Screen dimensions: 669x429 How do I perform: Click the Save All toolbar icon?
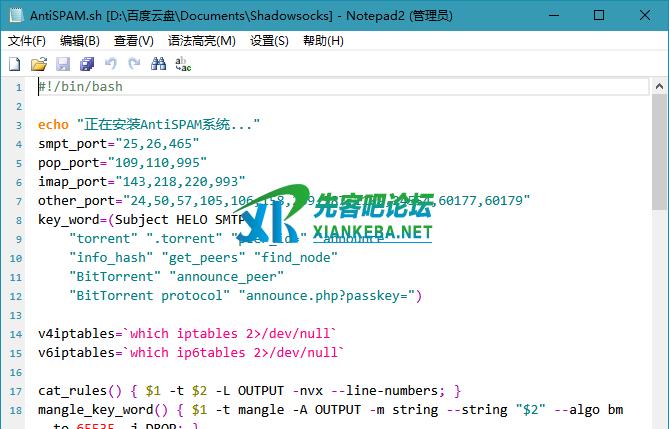pyautogui.click(x=86, y=64)
